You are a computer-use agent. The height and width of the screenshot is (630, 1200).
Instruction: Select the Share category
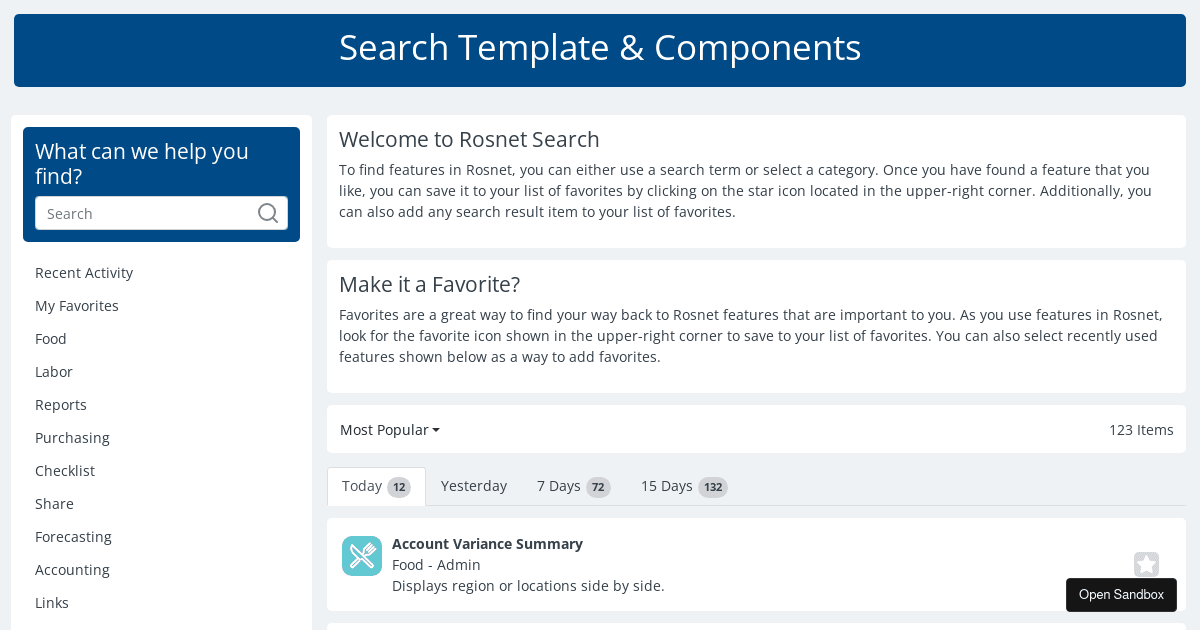54,504
